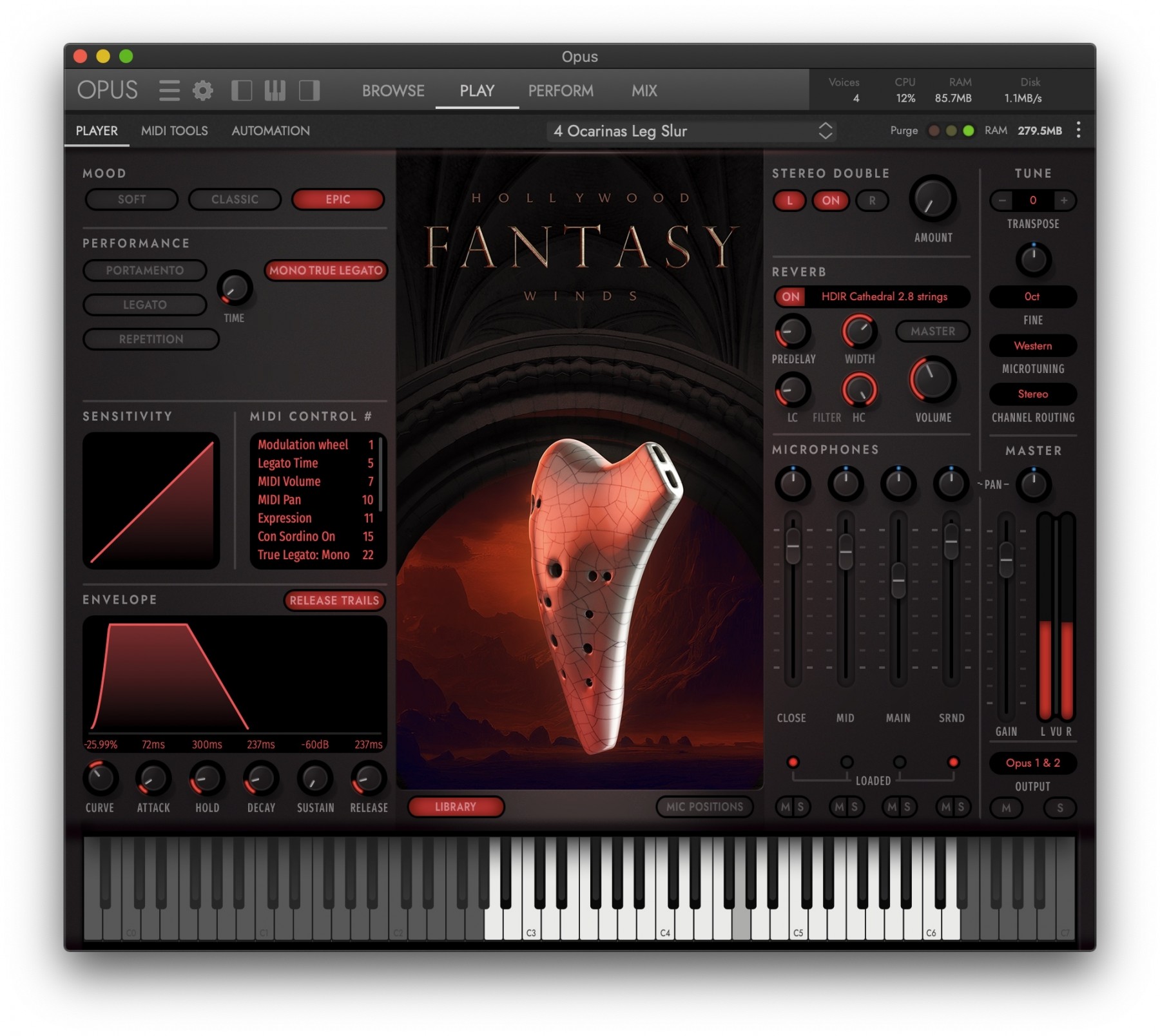Viewport: 1160px width, 1036px height.
Task: Open the settings gear
Action: 203,90
